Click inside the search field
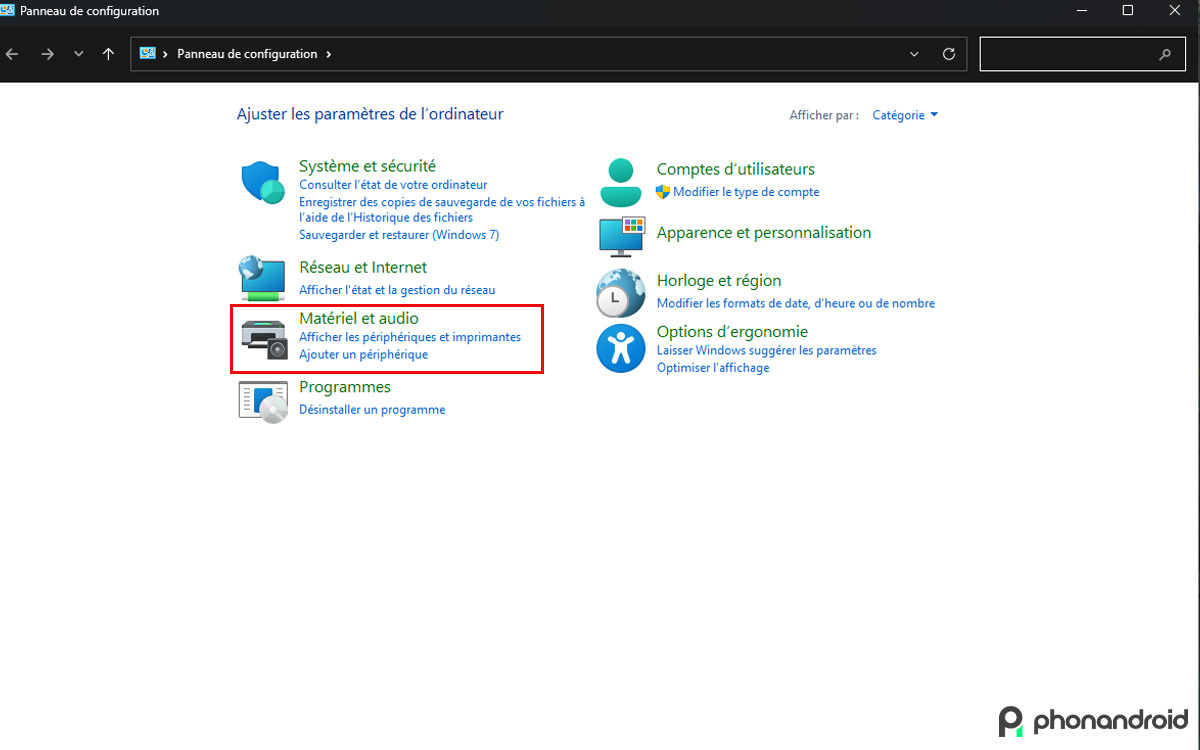Viewport: 1200px width, 750px height. (1070, 53)
